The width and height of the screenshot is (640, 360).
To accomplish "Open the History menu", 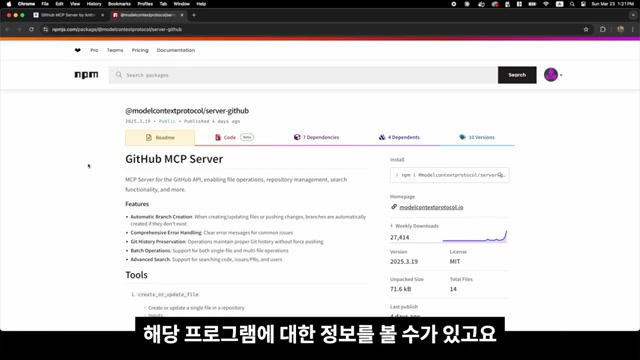I will [94, 4].
